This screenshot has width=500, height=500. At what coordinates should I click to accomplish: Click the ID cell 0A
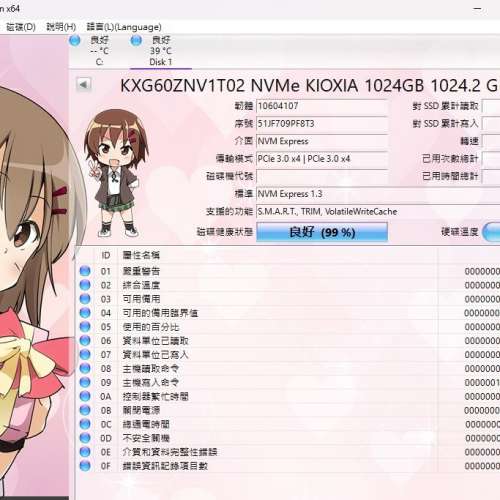106,396
